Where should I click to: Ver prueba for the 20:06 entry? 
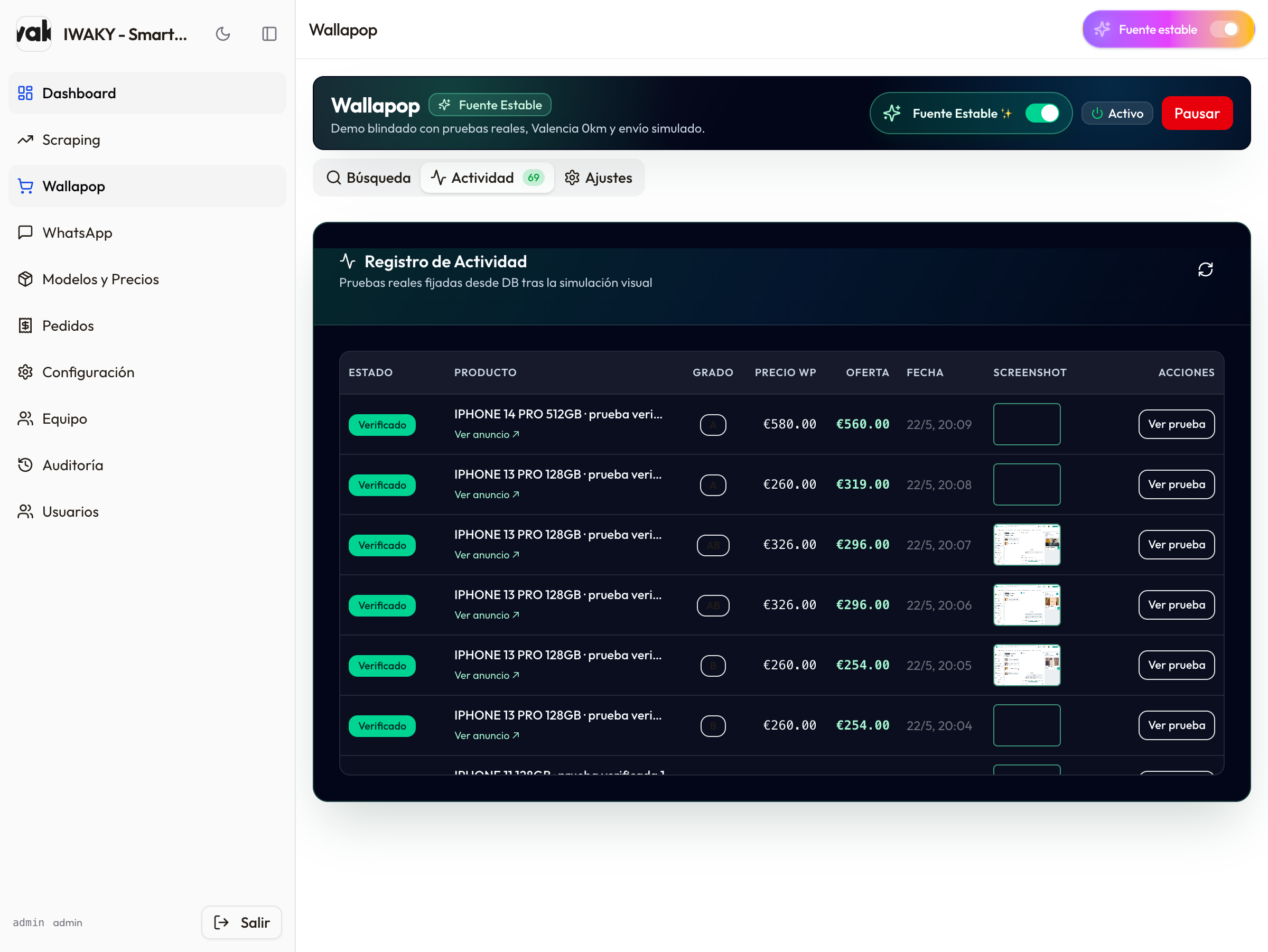1176,605
